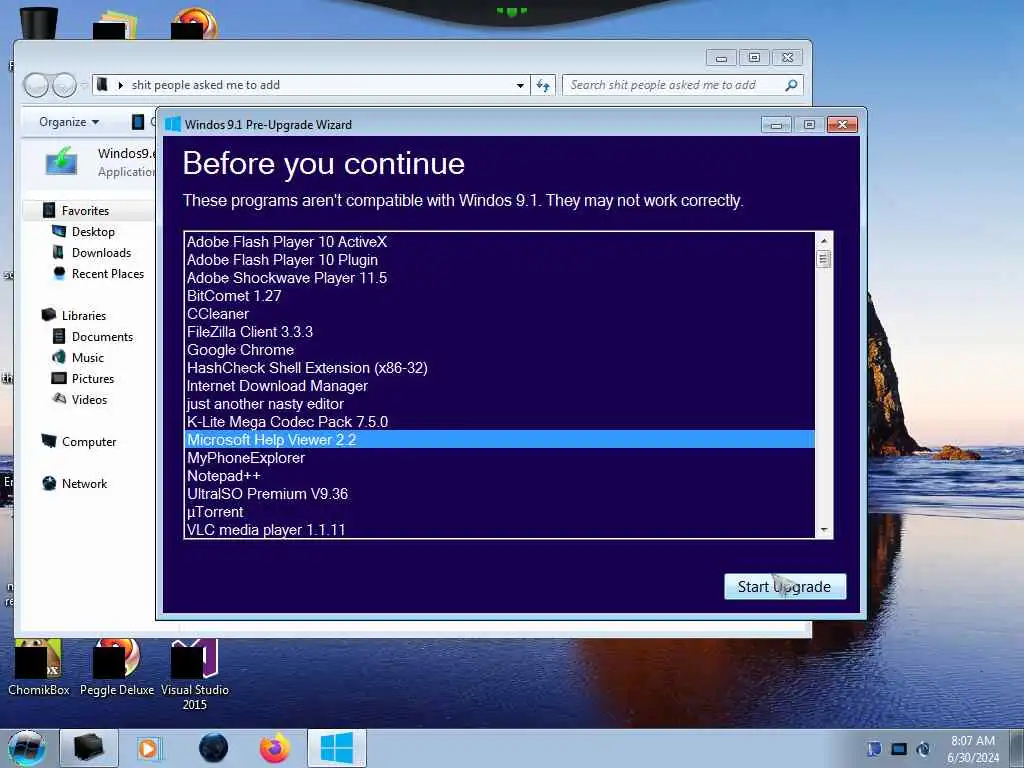Click the Explorer refresh button
The image size is (1024, 768).
pyautogui.click(x=543, y=85)
